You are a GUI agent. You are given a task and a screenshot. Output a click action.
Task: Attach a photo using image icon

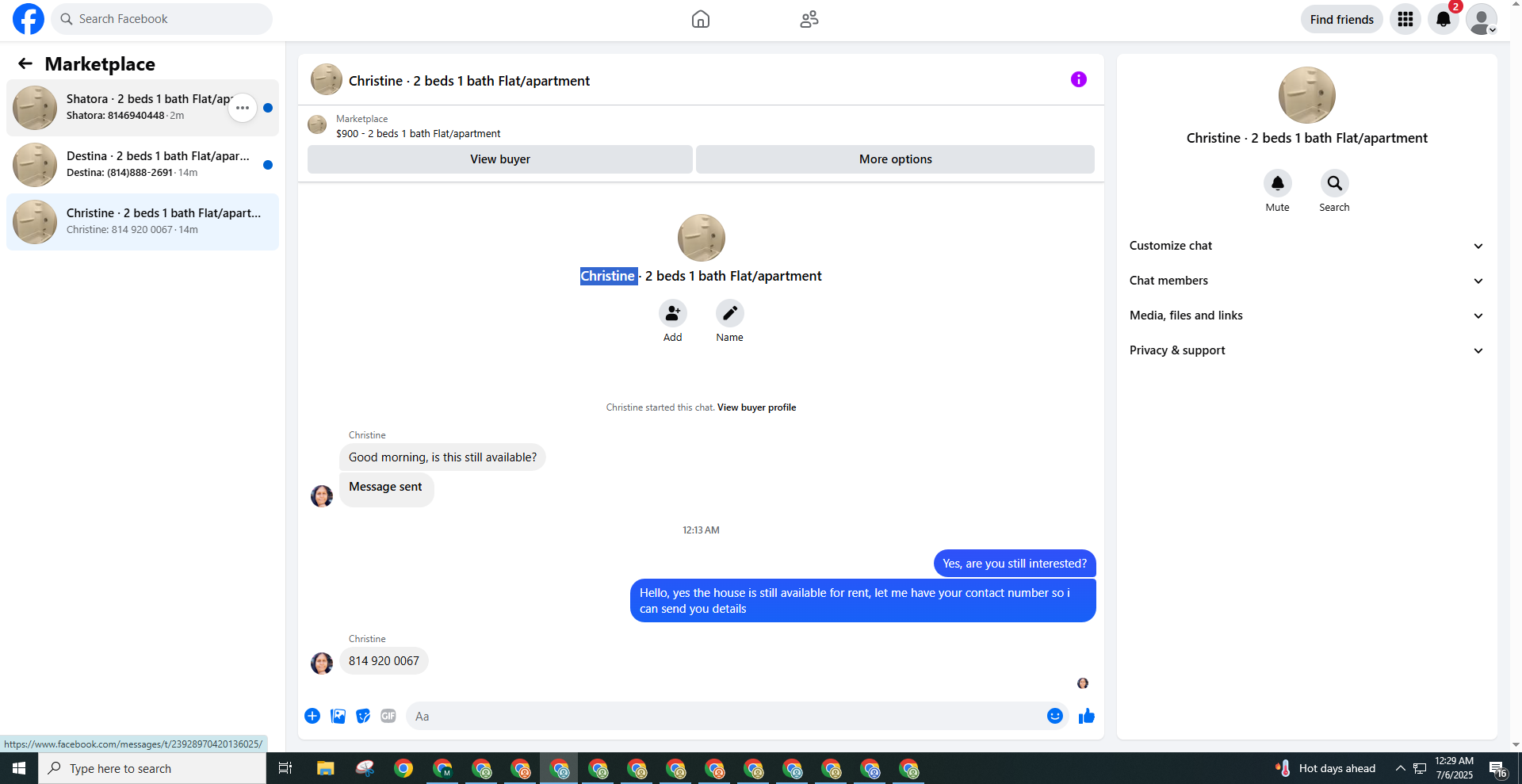(x=338, y=716)
